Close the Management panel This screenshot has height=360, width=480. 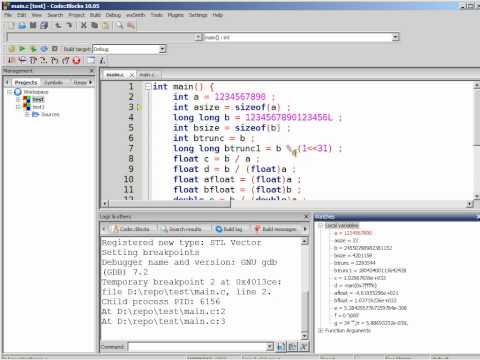click(x=92, y=71)
